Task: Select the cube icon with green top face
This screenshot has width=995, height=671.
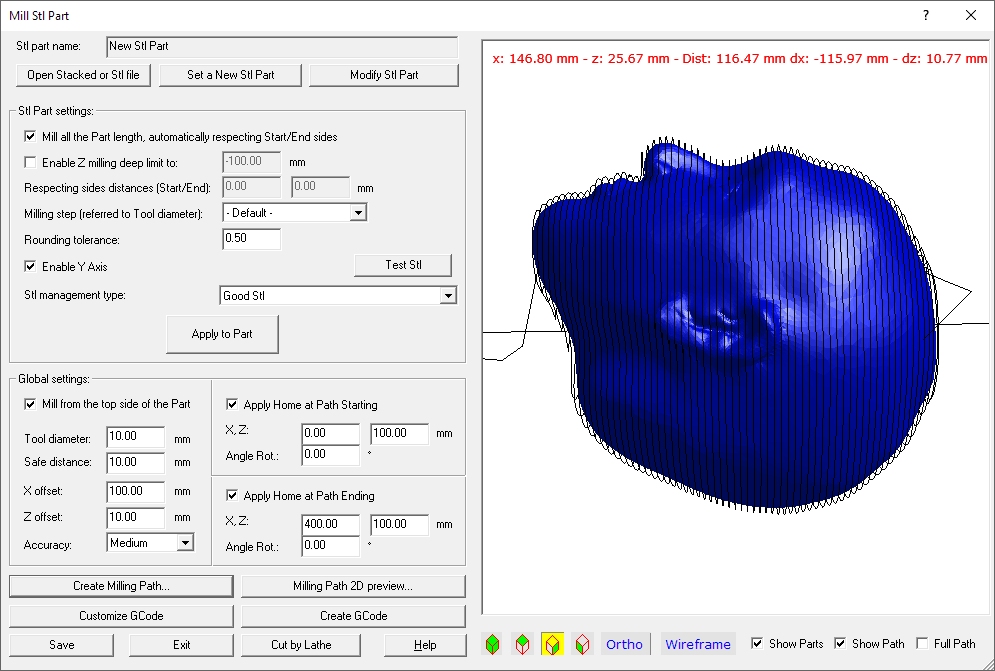Action: coord(522,645)
